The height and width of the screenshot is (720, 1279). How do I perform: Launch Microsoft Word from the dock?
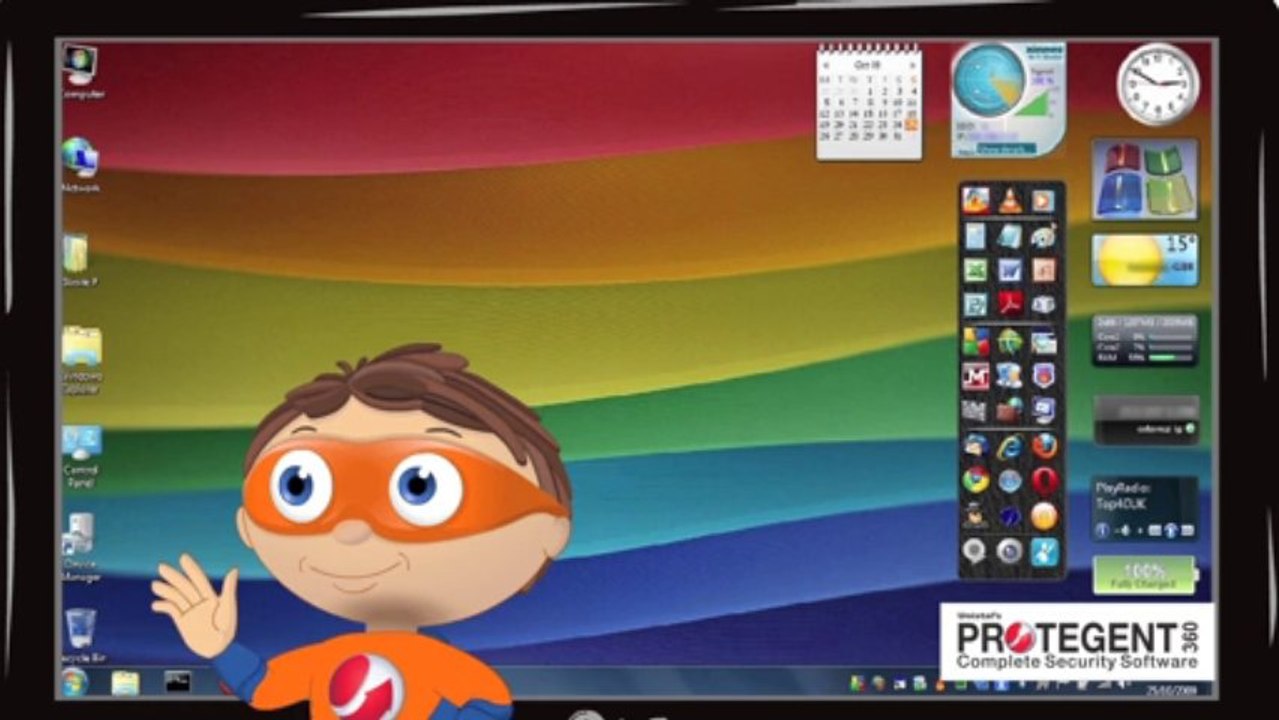click(1010, 270)
